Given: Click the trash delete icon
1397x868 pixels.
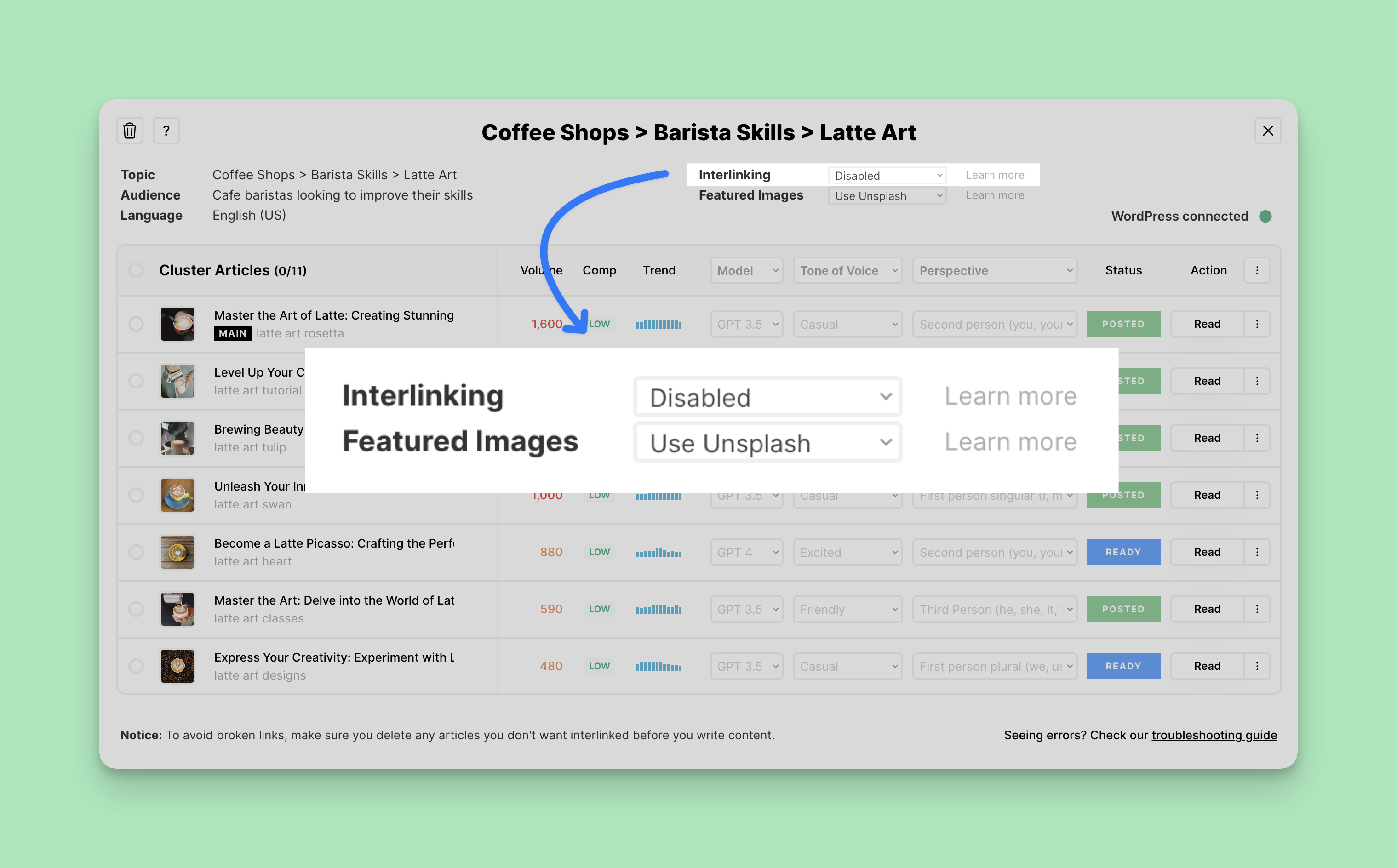Looking at the screenshot, I should tap(130, 131).
